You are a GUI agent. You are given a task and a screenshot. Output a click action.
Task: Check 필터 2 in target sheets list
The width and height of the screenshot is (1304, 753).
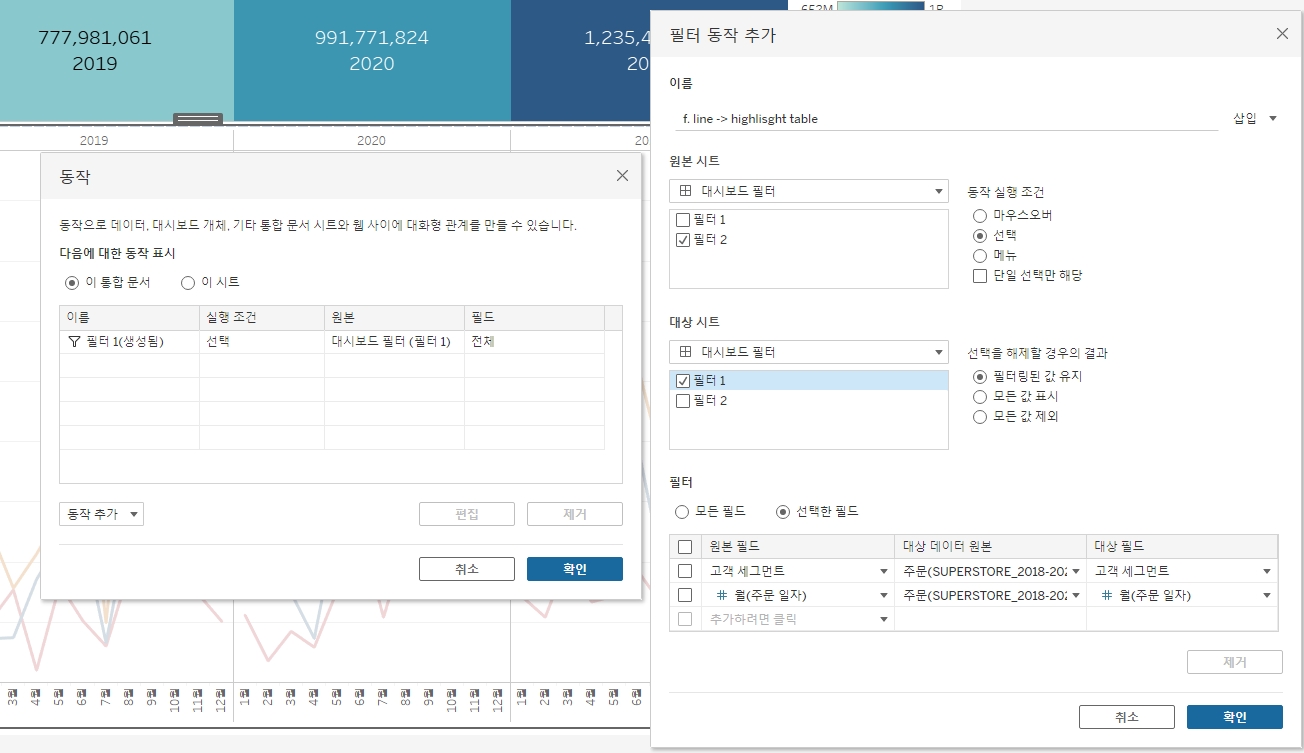pyautogui.click(x=683, y=401)
